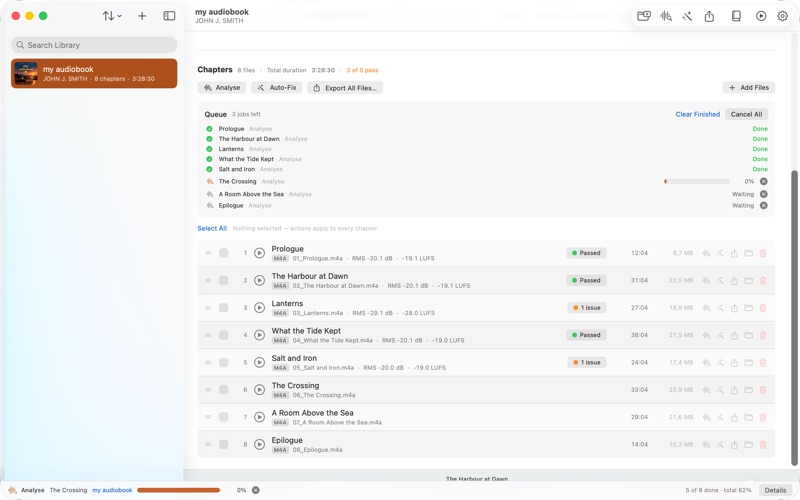
Task: Cancel The Crossing job in the queue
Action: pos(763,181)
